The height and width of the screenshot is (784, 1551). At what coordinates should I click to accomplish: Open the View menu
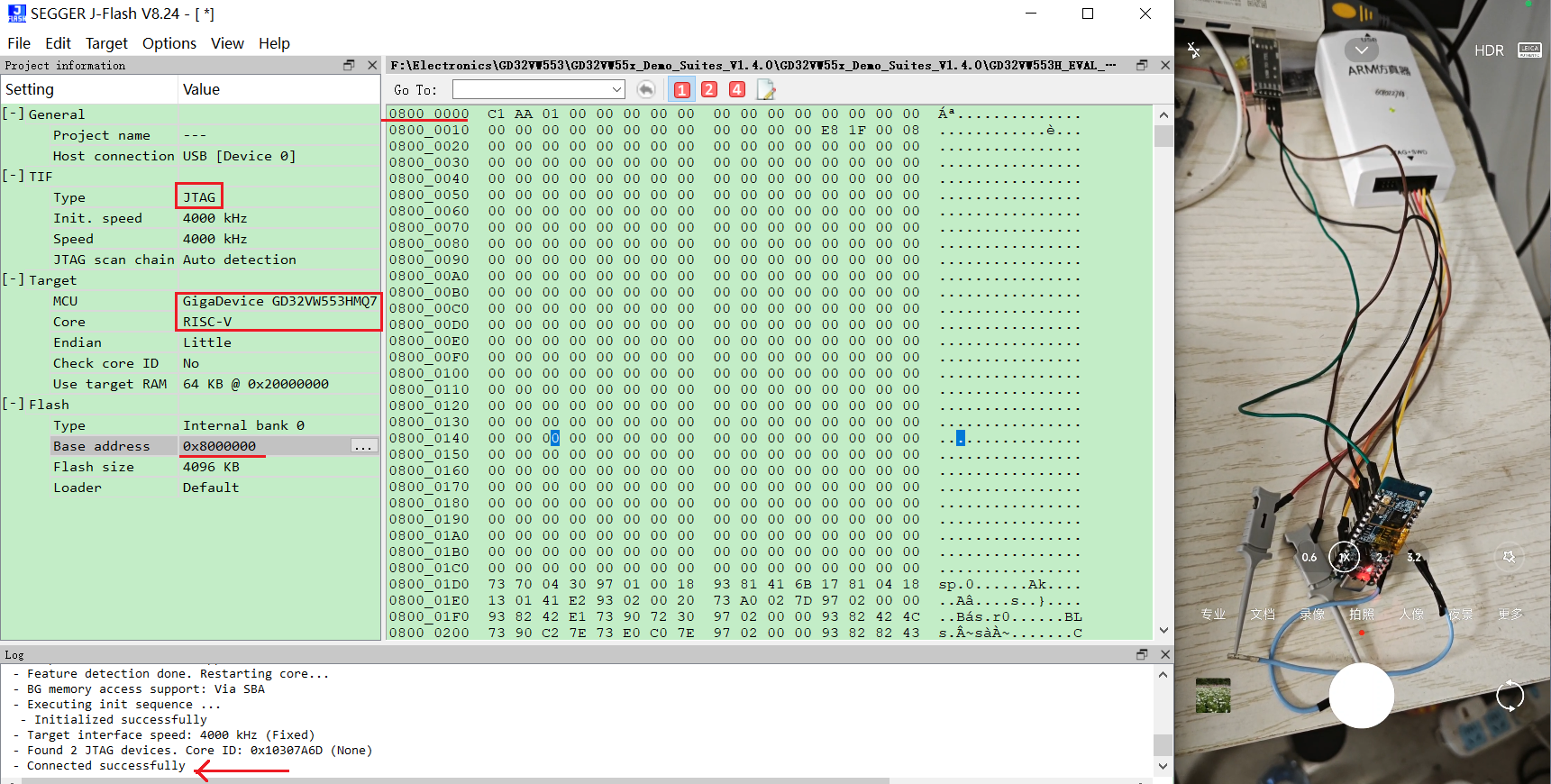pyautogui.click(x=227, y=43)
